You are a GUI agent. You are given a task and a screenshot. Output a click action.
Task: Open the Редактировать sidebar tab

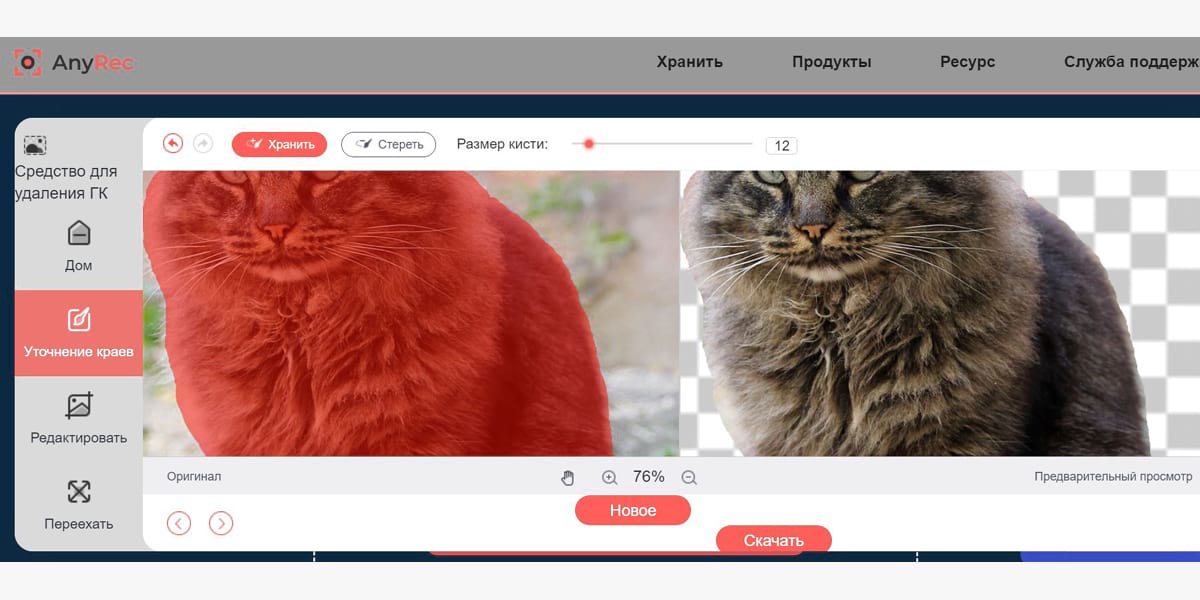point(78,419)
